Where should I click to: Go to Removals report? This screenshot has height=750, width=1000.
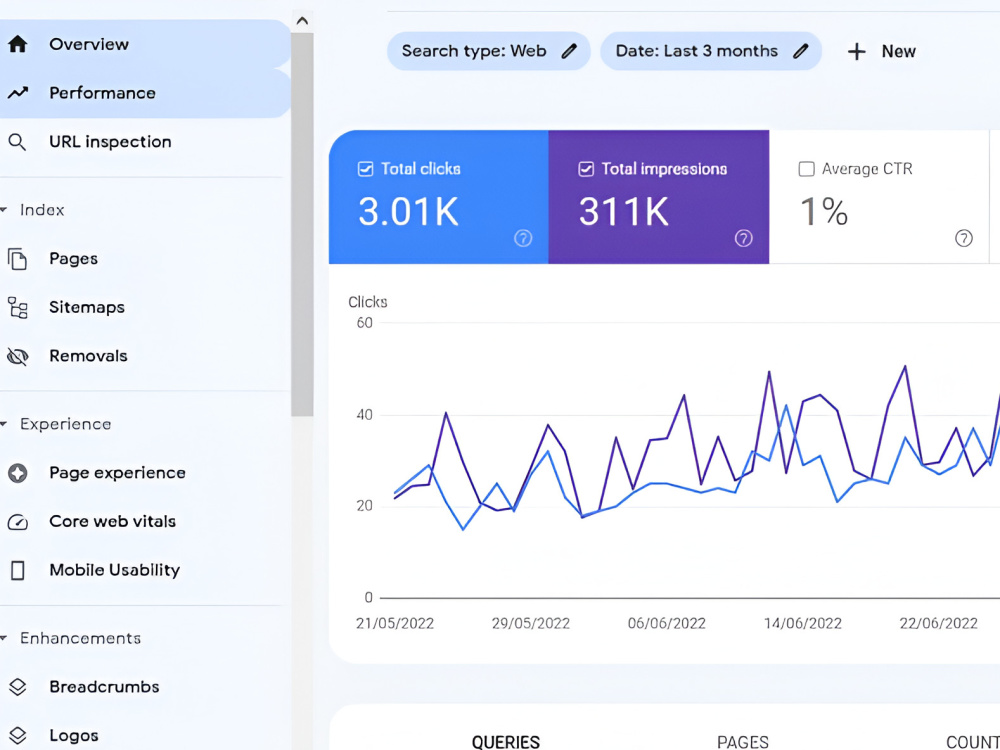click(145, 356)
